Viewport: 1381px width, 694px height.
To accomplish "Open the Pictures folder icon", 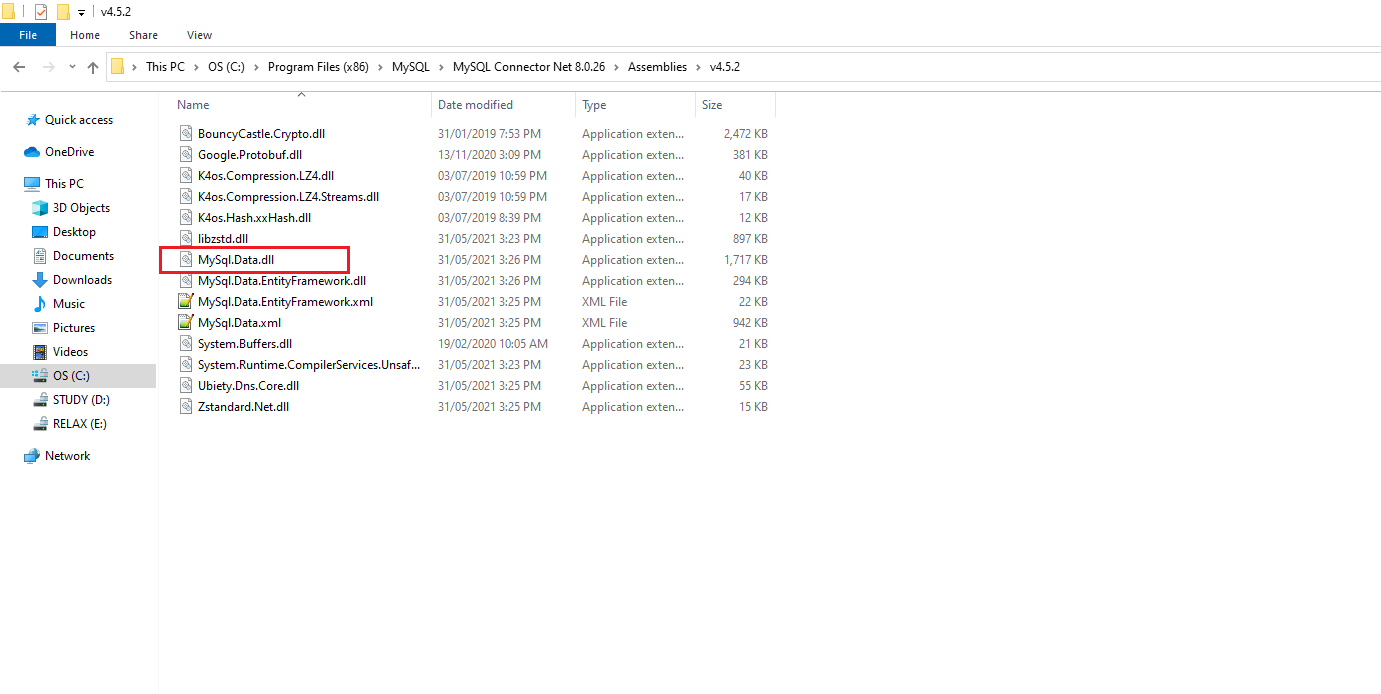I will point(40,328).
